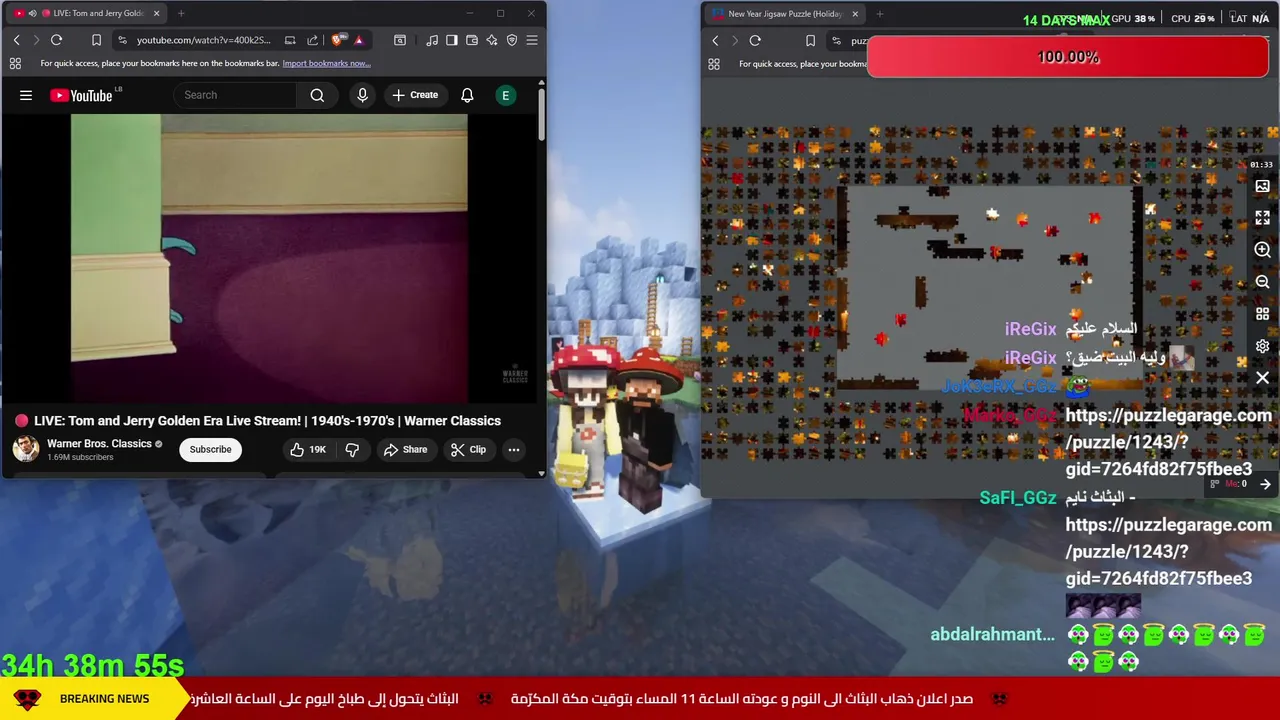Viewport: 1280px width, 720px height.
Task: Open the YouTube Create menu
Action: (415, 95)
